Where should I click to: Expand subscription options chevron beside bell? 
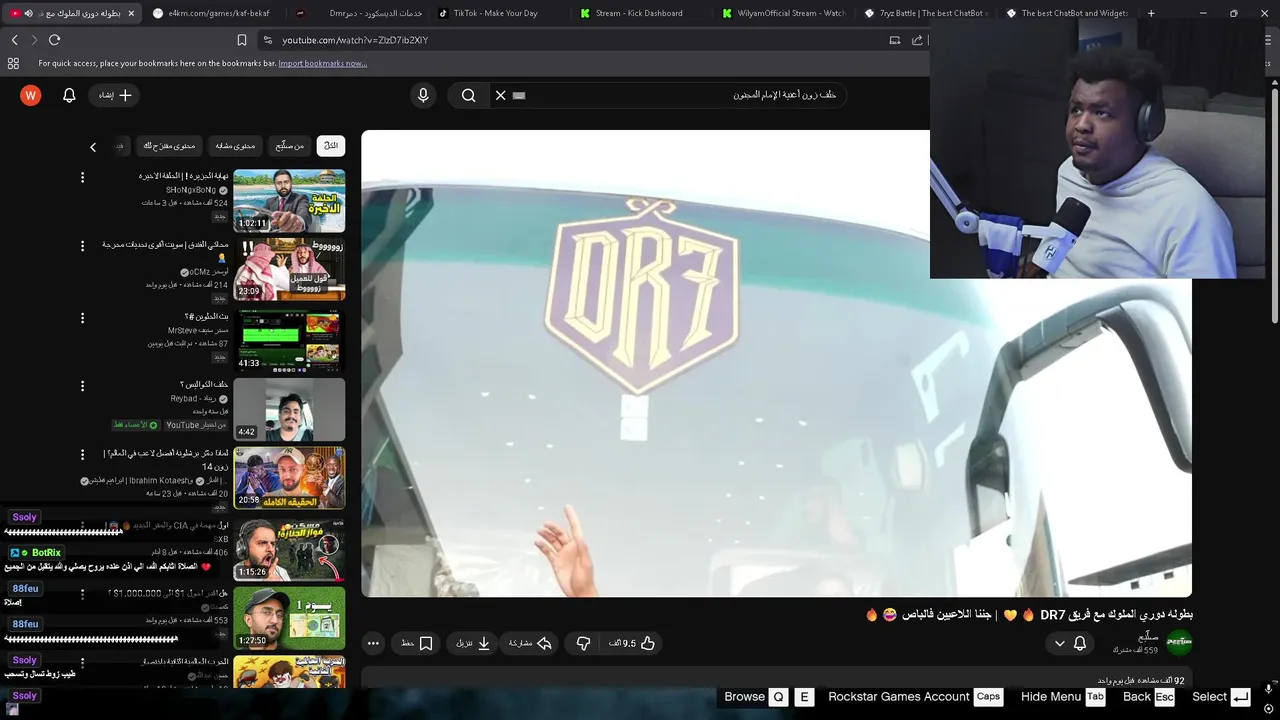tap(1059, 643)
